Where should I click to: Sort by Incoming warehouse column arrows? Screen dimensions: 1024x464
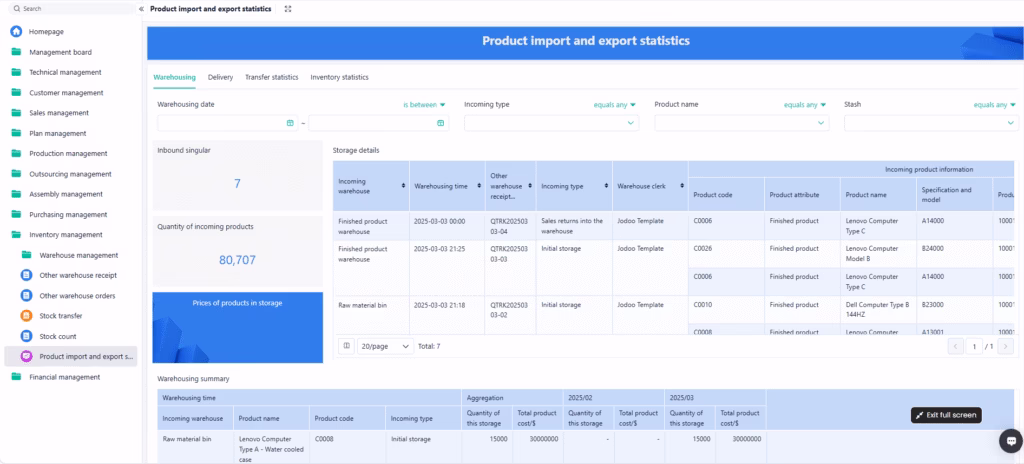click(x=403, y=186)
